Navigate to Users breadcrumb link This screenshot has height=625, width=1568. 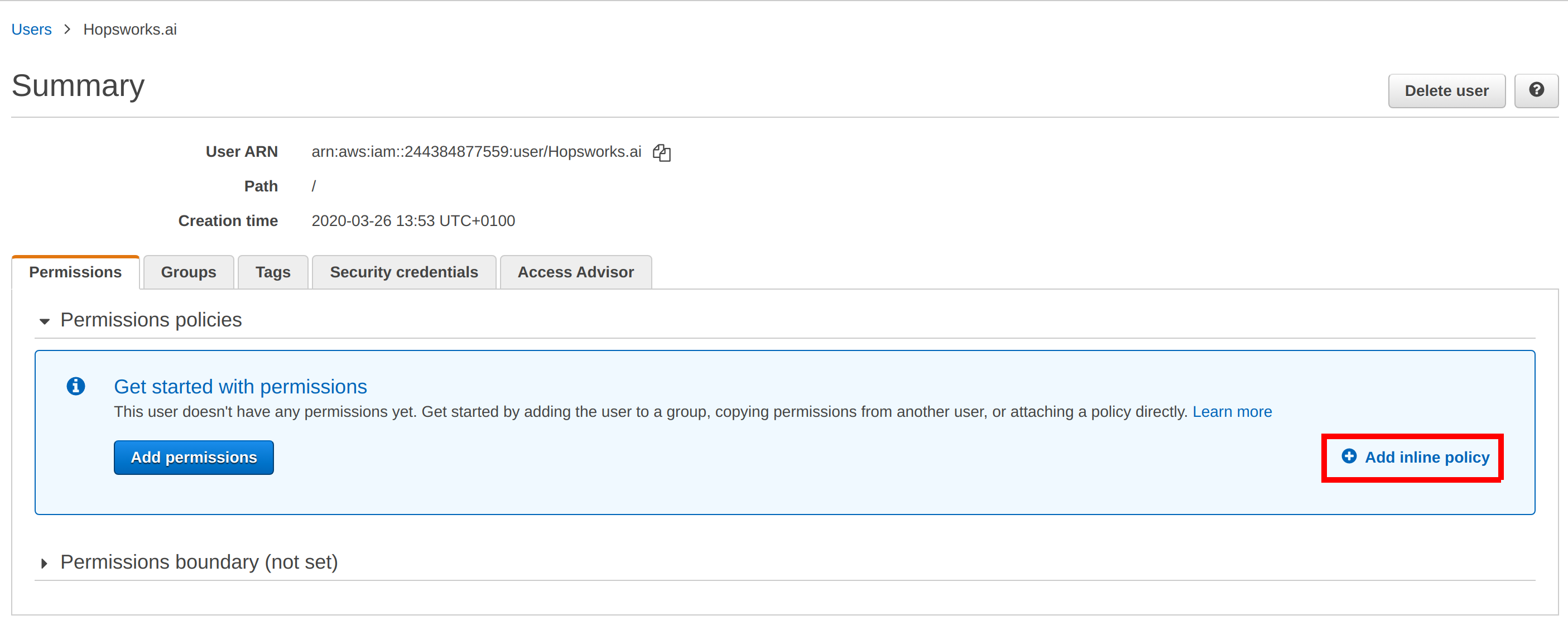pos(32,29)
